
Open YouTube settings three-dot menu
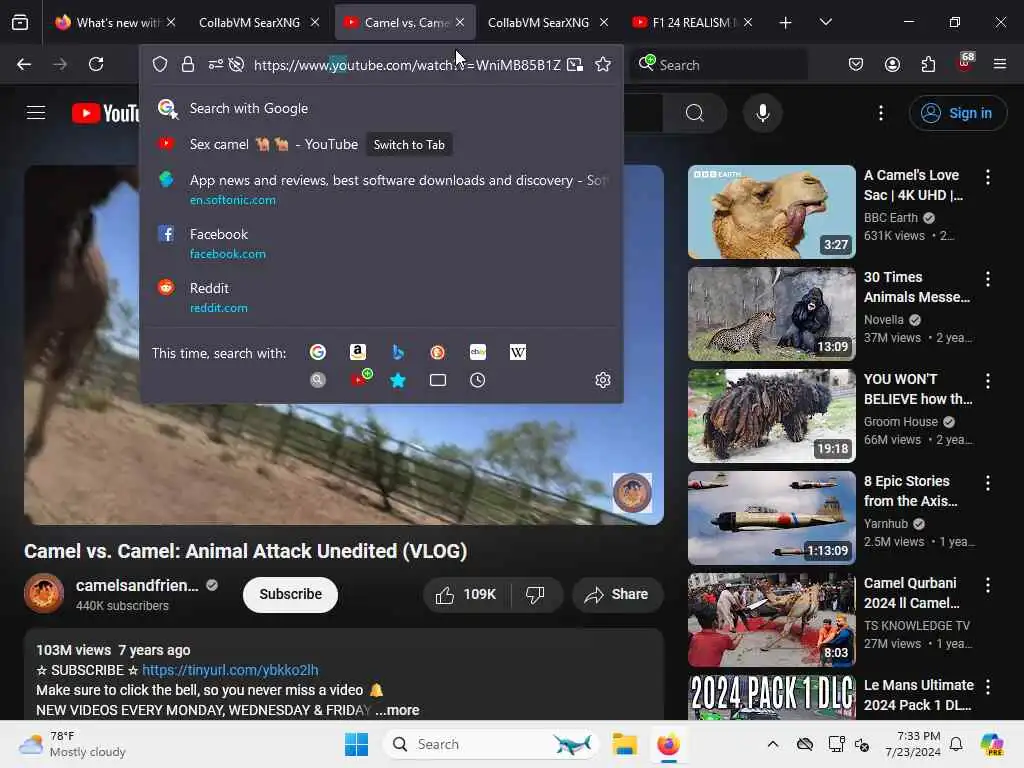point(880,113)
